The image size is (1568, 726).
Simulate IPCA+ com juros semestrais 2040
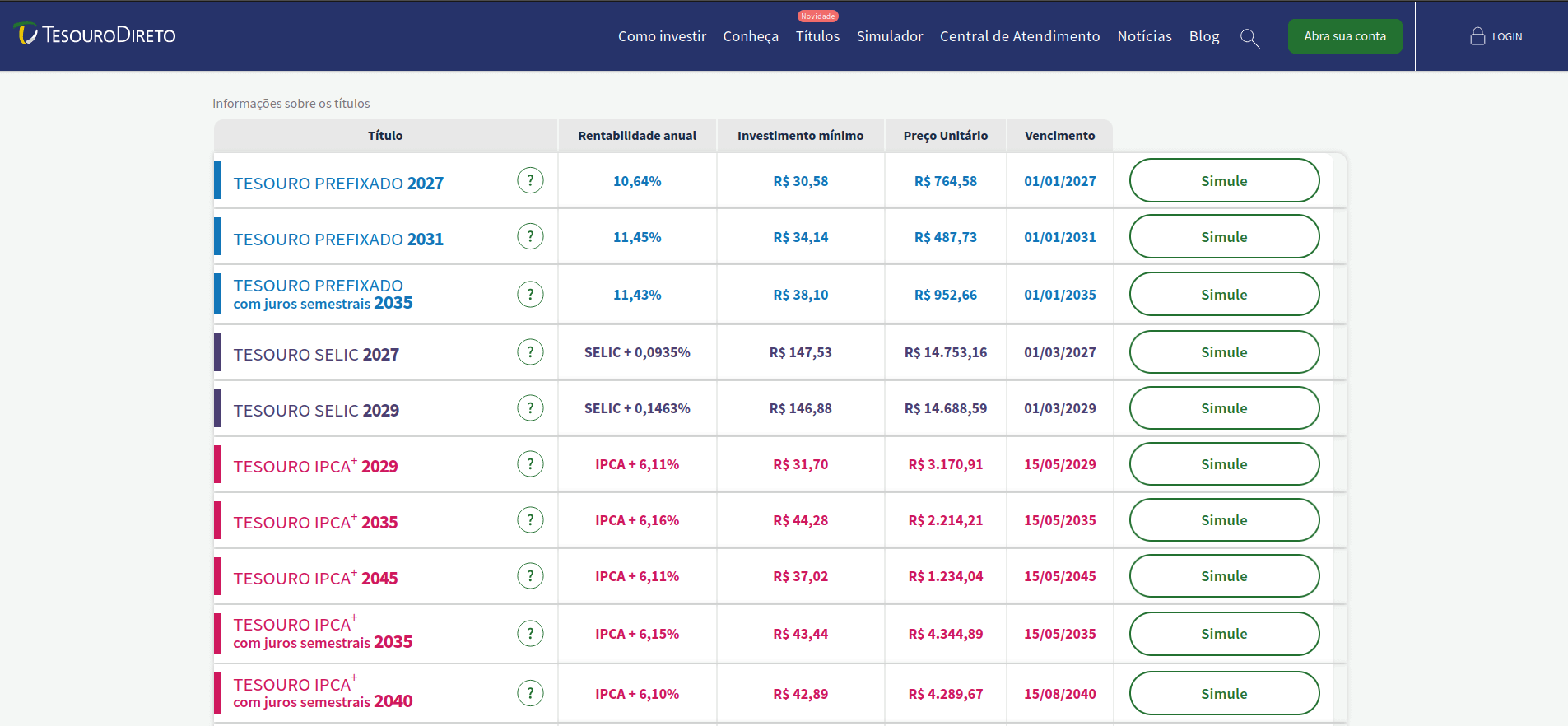point(1224,693)
